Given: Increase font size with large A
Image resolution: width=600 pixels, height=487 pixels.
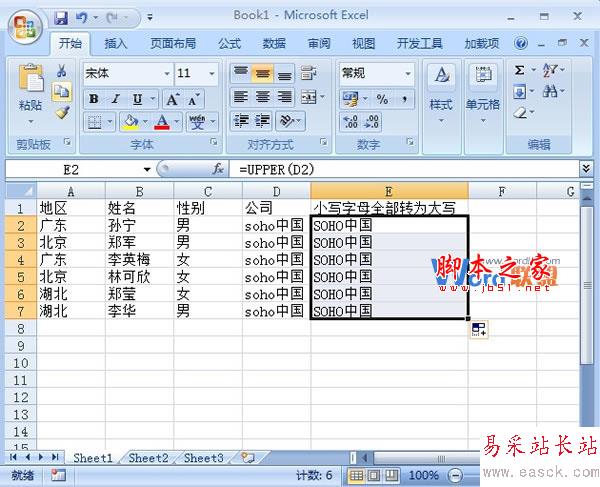Looking at the screenshot, I should [172, 99].
